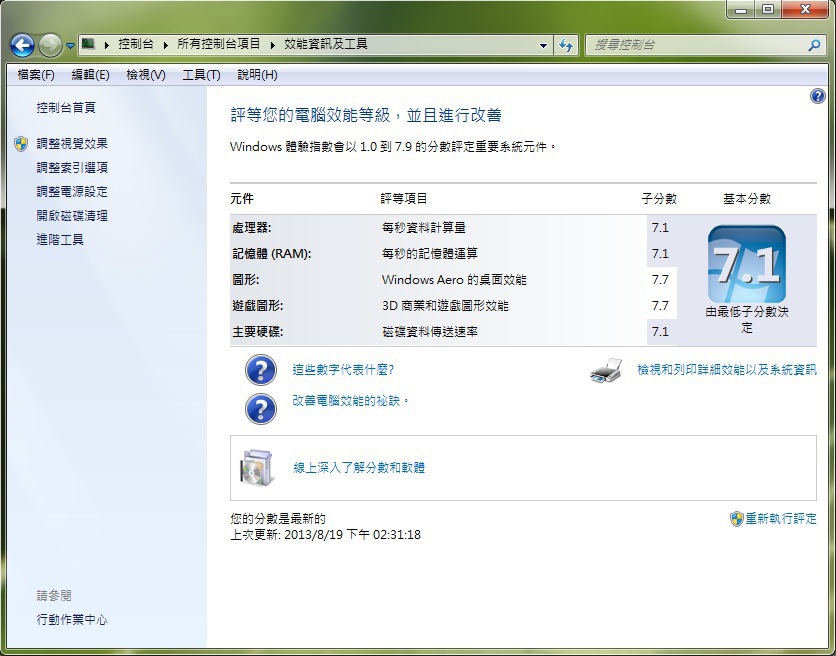Image resolution: width=836 pixels, height=656 pixels.
Task: Select the 記憶體 (RAM) row label
Action: click(x=272, y=254)
